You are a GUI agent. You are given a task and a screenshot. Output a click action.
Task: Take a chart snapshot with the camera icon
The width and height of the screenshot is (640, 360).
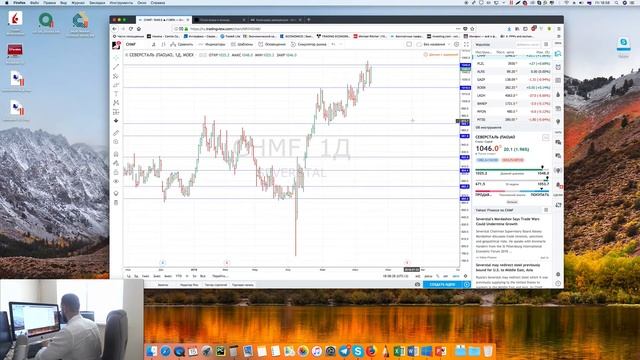(x=417, y=284)
